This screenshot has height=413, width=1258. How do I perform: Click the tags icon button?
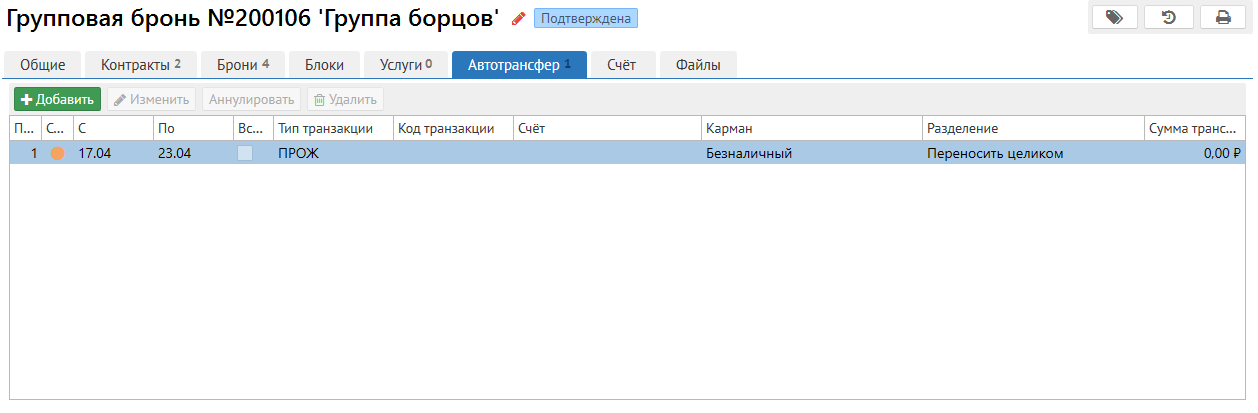tap(1114, 17)
